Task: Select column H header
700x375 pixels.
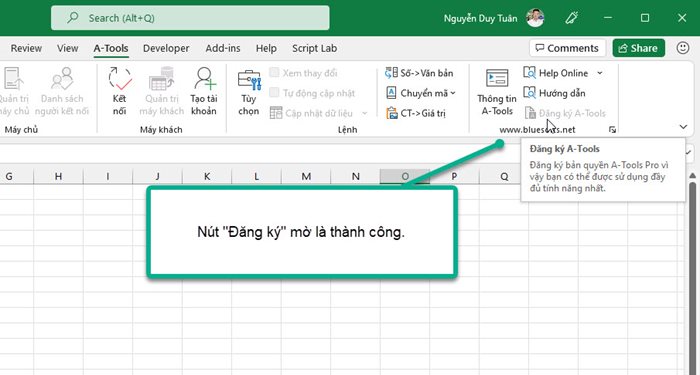Action: coord(58,176)
